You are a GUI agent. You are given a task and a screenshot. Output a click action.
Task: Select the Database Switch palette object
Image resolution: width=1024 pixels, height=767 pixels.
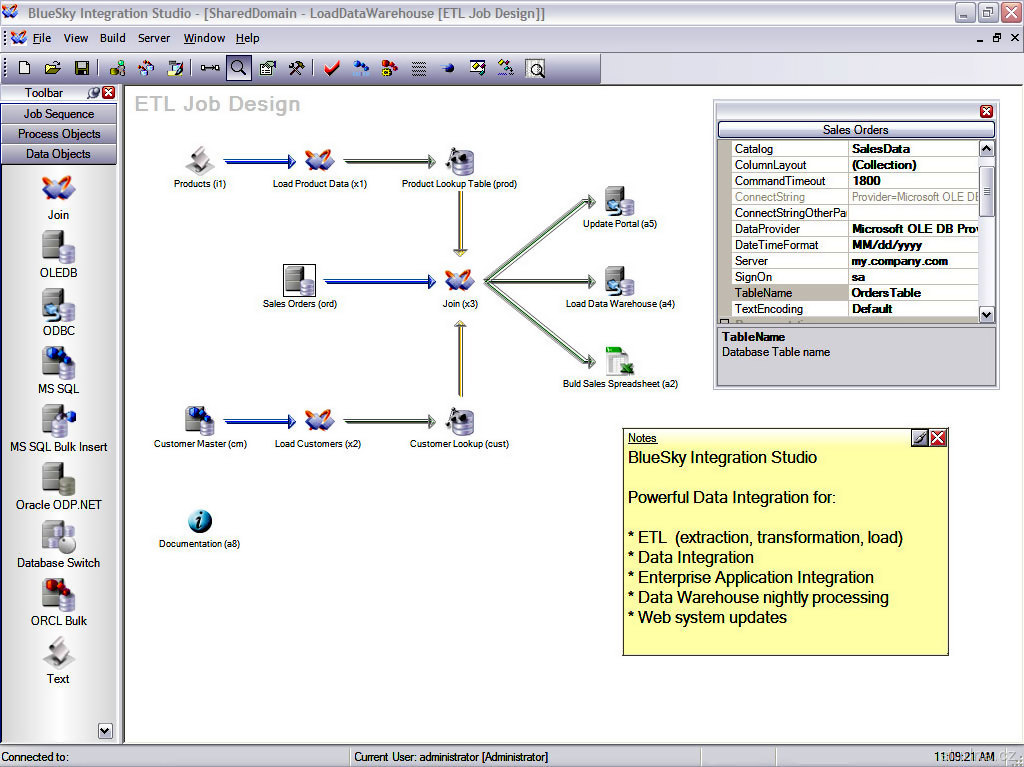pyautogui.click(x=58, y=546)
